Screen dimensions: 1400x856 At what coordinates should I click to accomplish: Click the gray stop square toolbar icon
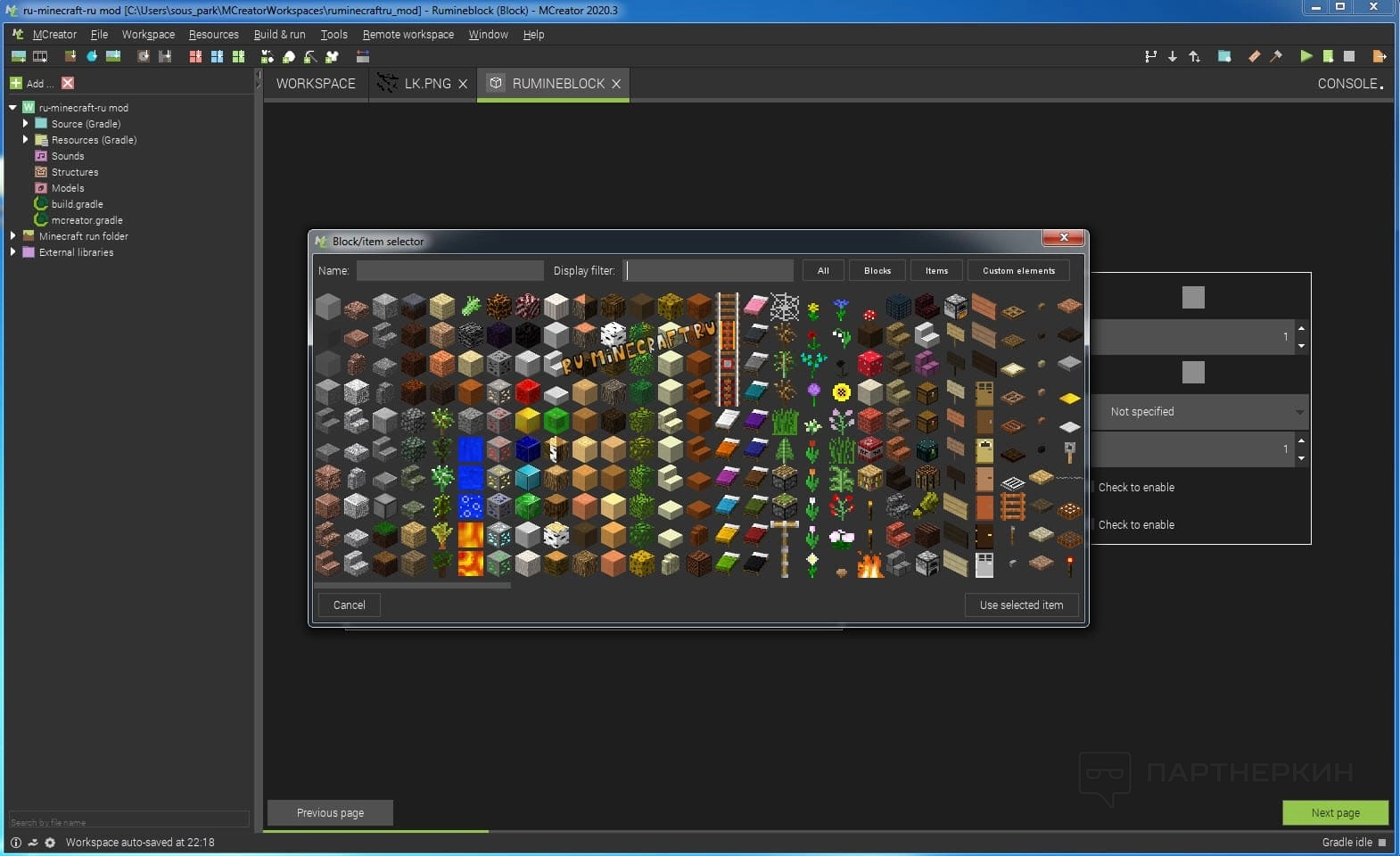tap(1349, 56)
